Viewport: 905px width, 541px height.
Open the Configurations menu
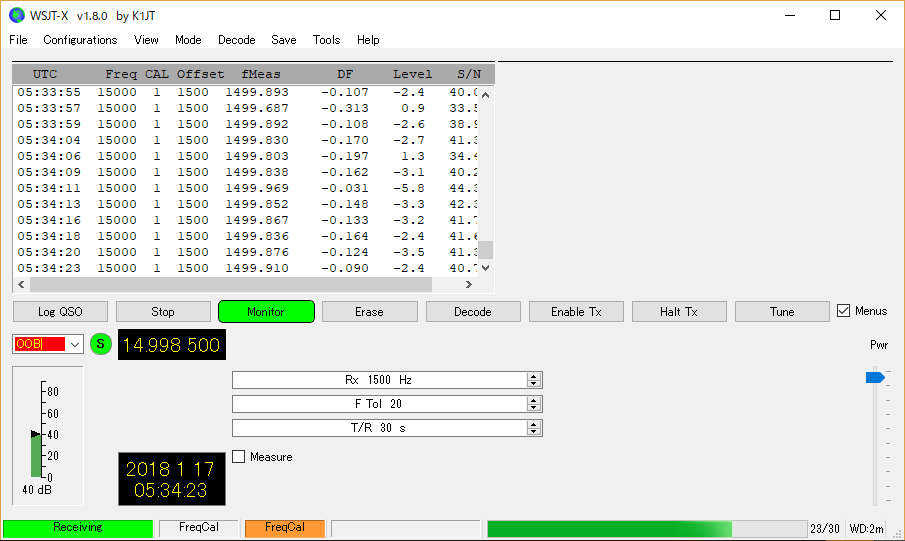[80, 40]
